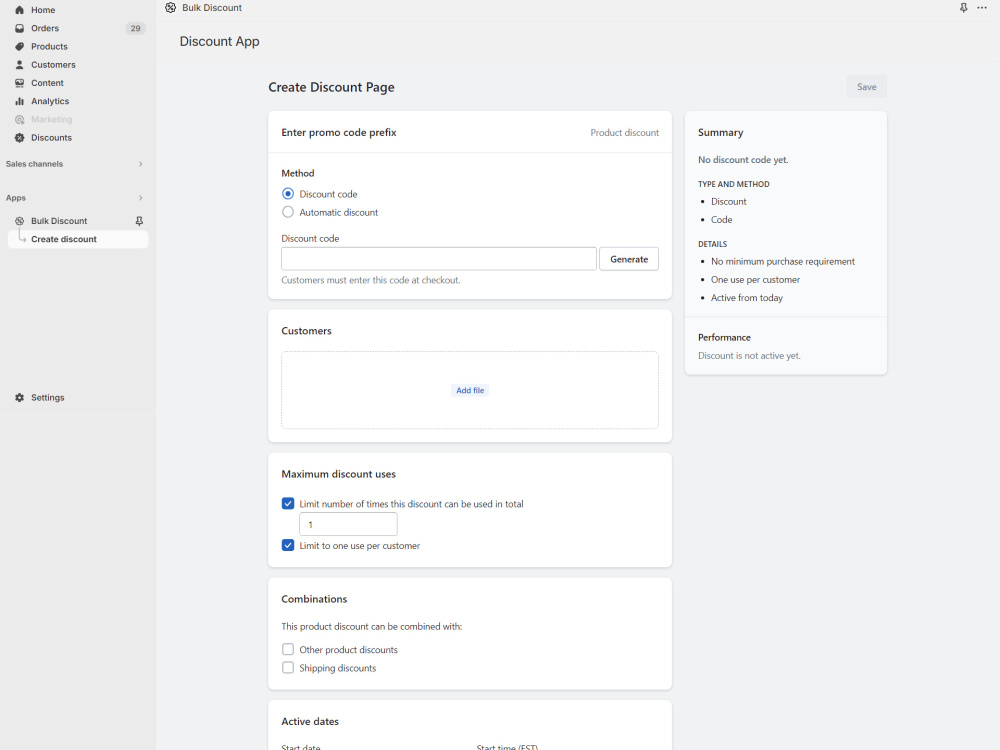Expand the Sales channels section chevron
Screen dimensions: 1000x750
point(140,164)
